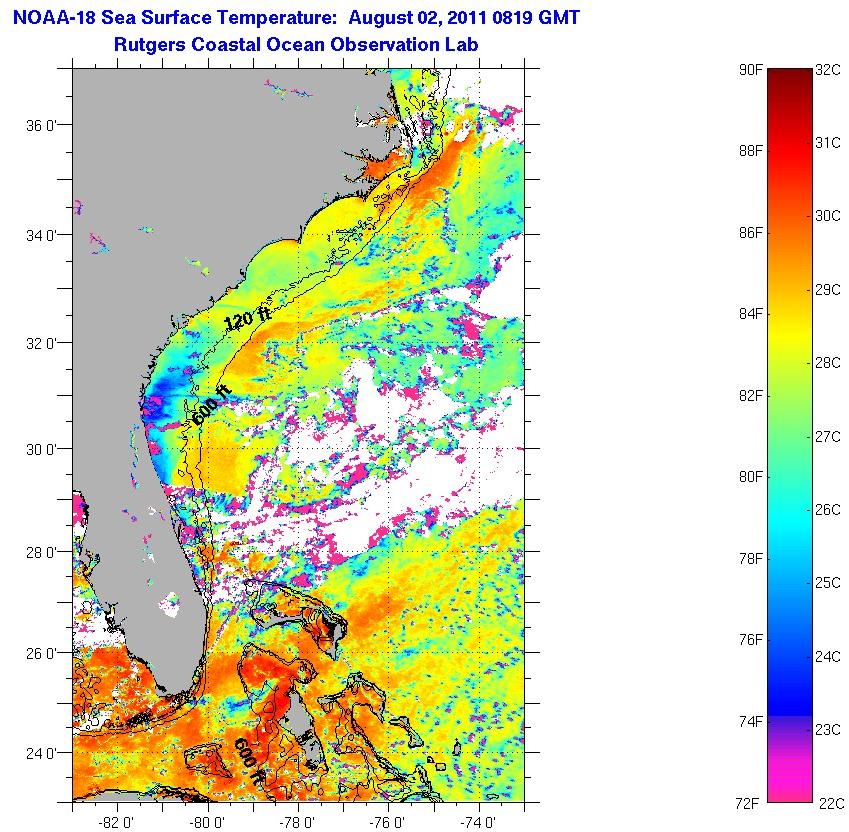Click the 36 0' latitude label
Viewport: 849px width, 832px height.
[x=41, y=126]
